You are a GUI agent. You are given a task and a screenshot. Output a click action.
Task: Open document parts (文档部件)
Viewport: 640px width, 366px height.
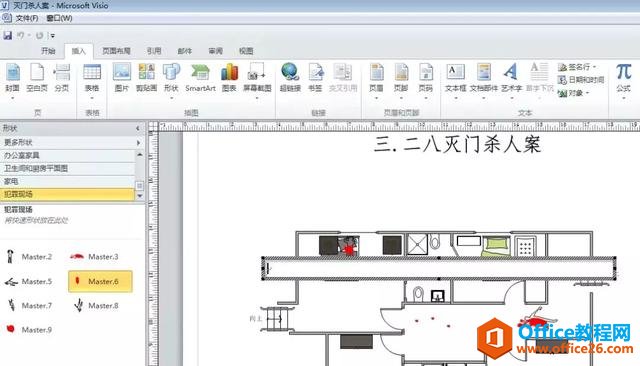(484, 80)
